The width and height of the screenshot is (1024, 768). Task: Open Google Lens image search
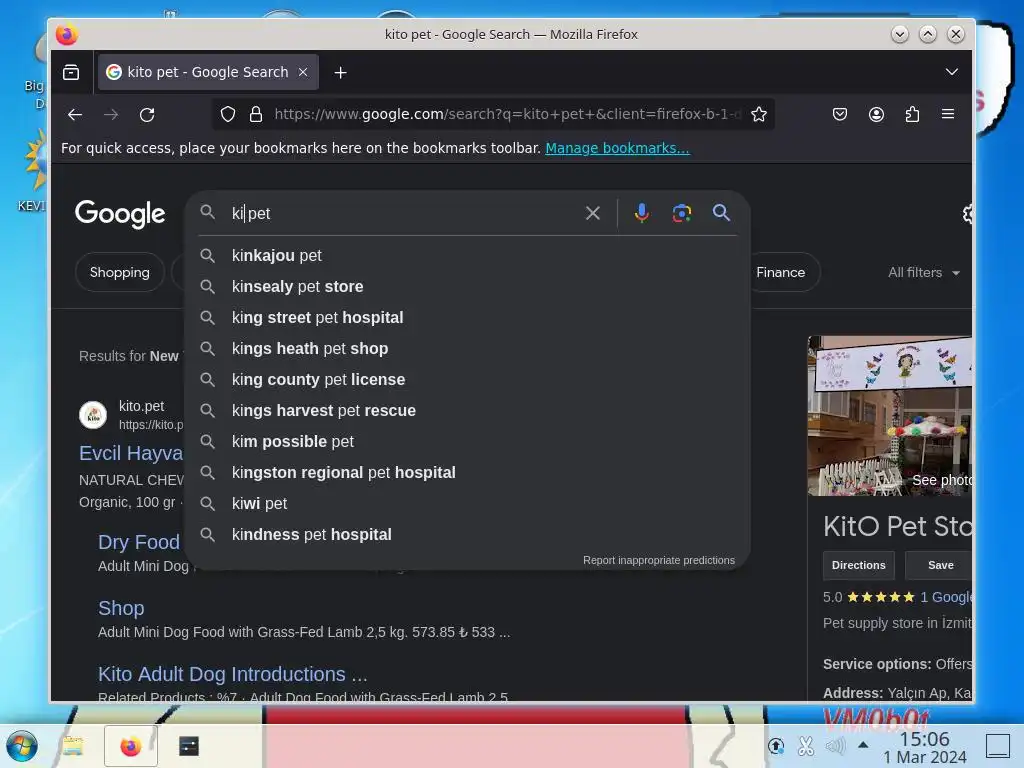pos(682,213)
